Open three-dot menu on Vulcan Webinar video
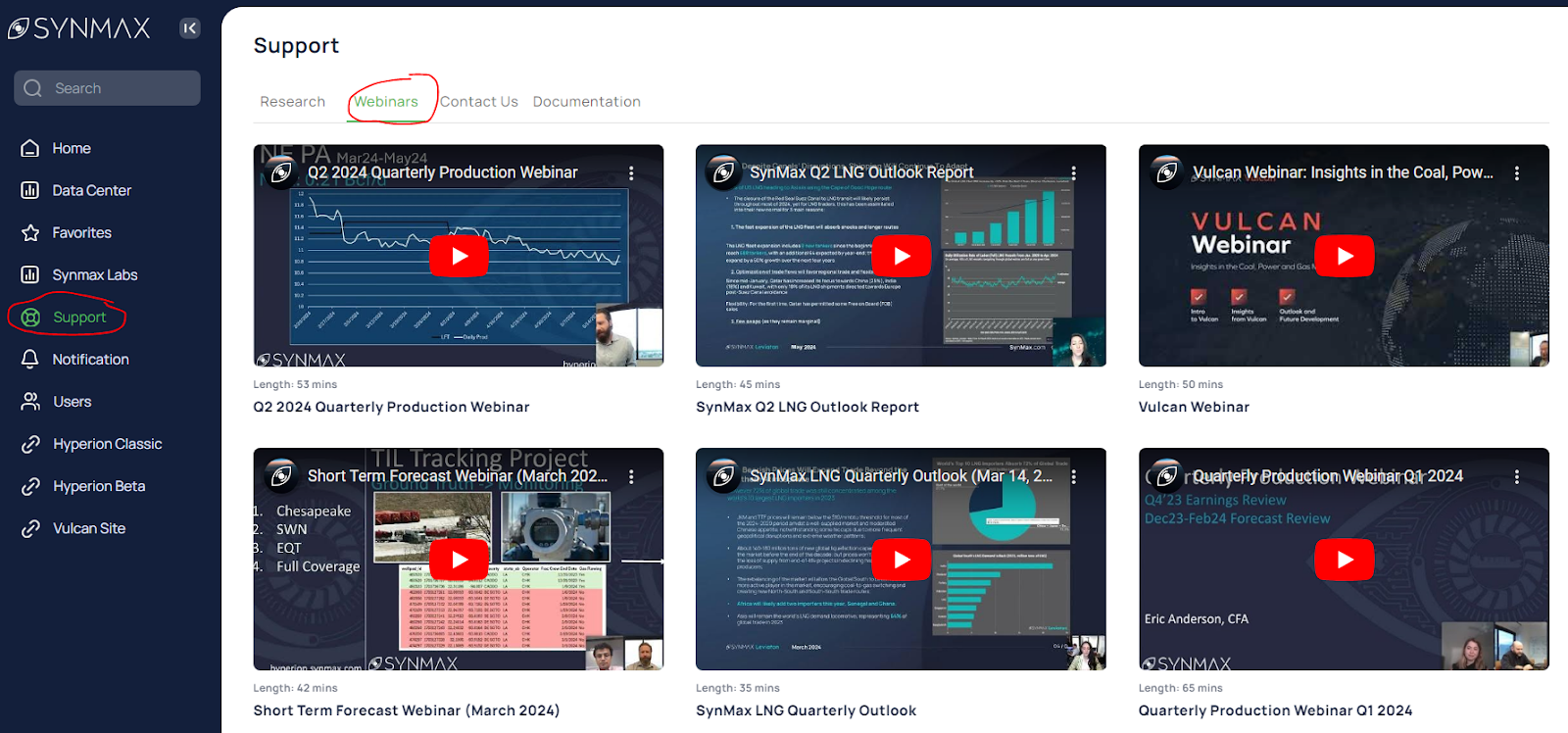 1516,172
